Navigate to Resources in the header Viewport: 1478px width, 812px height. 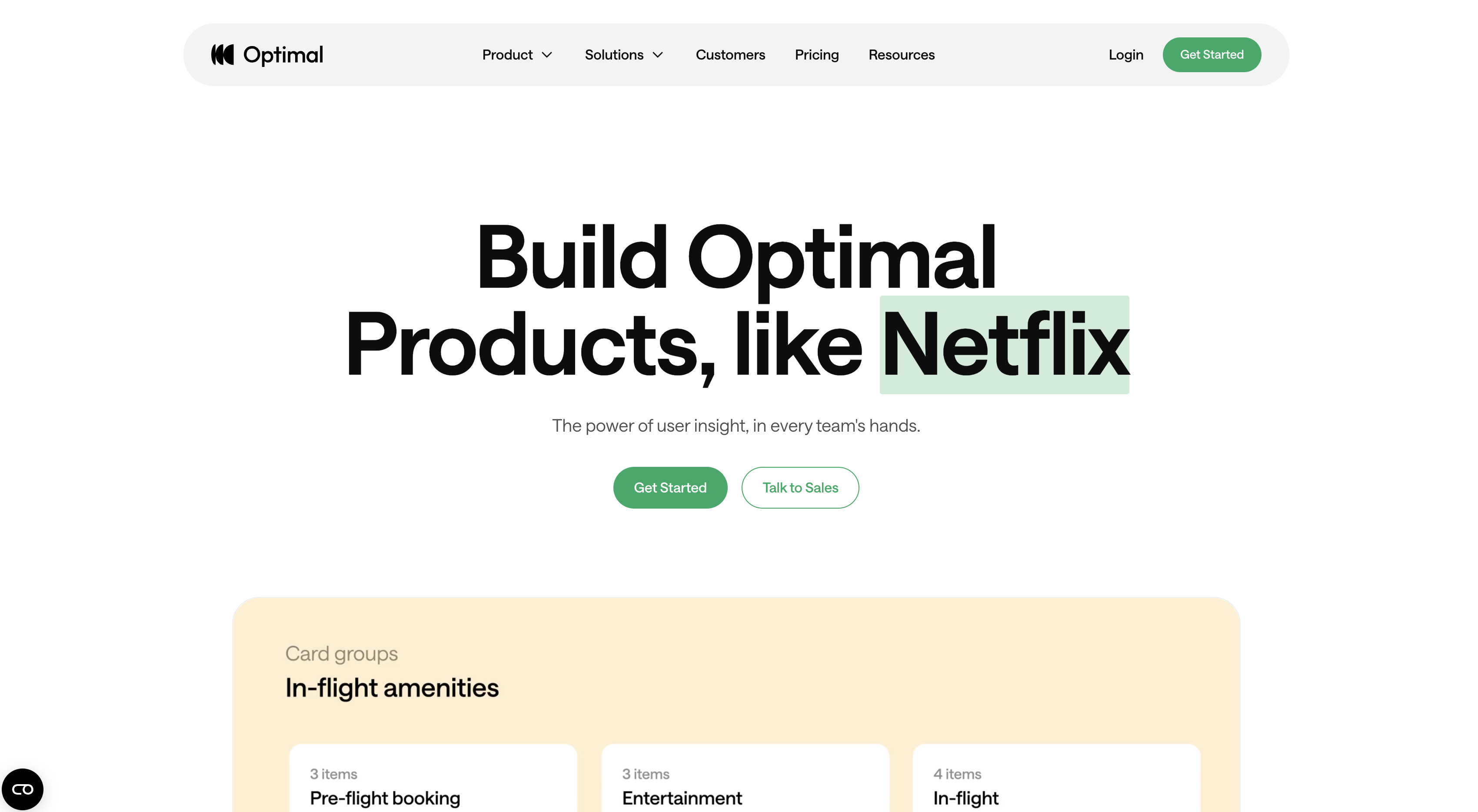pyautogui.click(x=901, y=54)
